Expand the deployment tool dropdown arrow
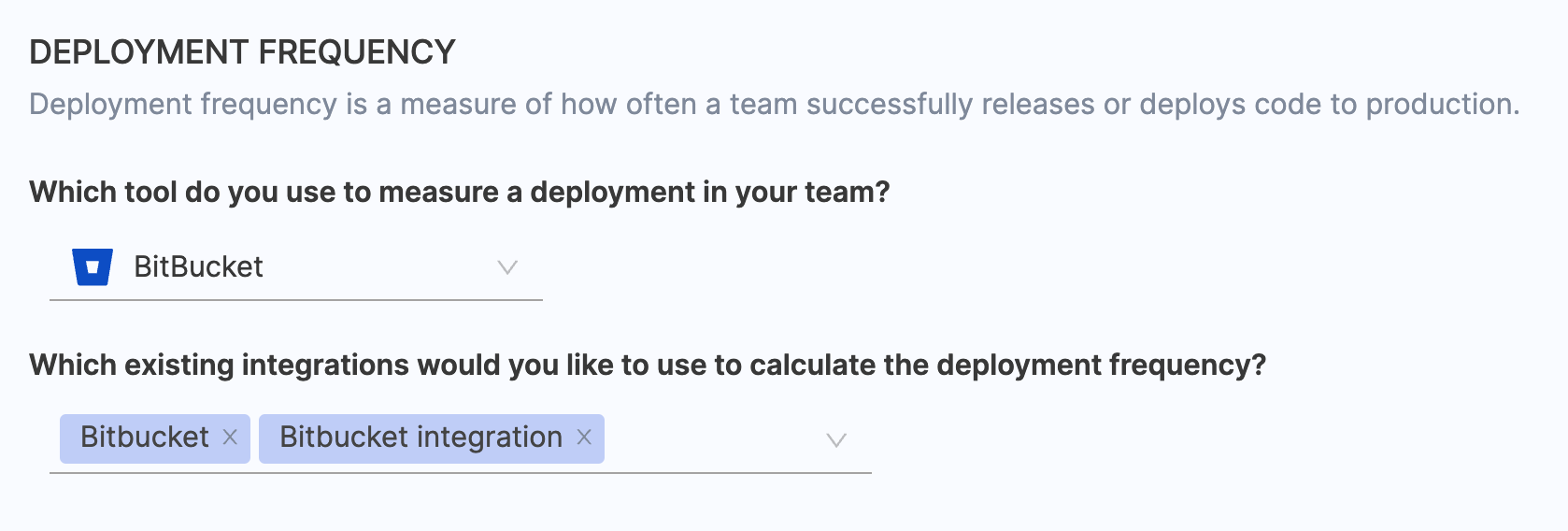 tap(507, 267)
